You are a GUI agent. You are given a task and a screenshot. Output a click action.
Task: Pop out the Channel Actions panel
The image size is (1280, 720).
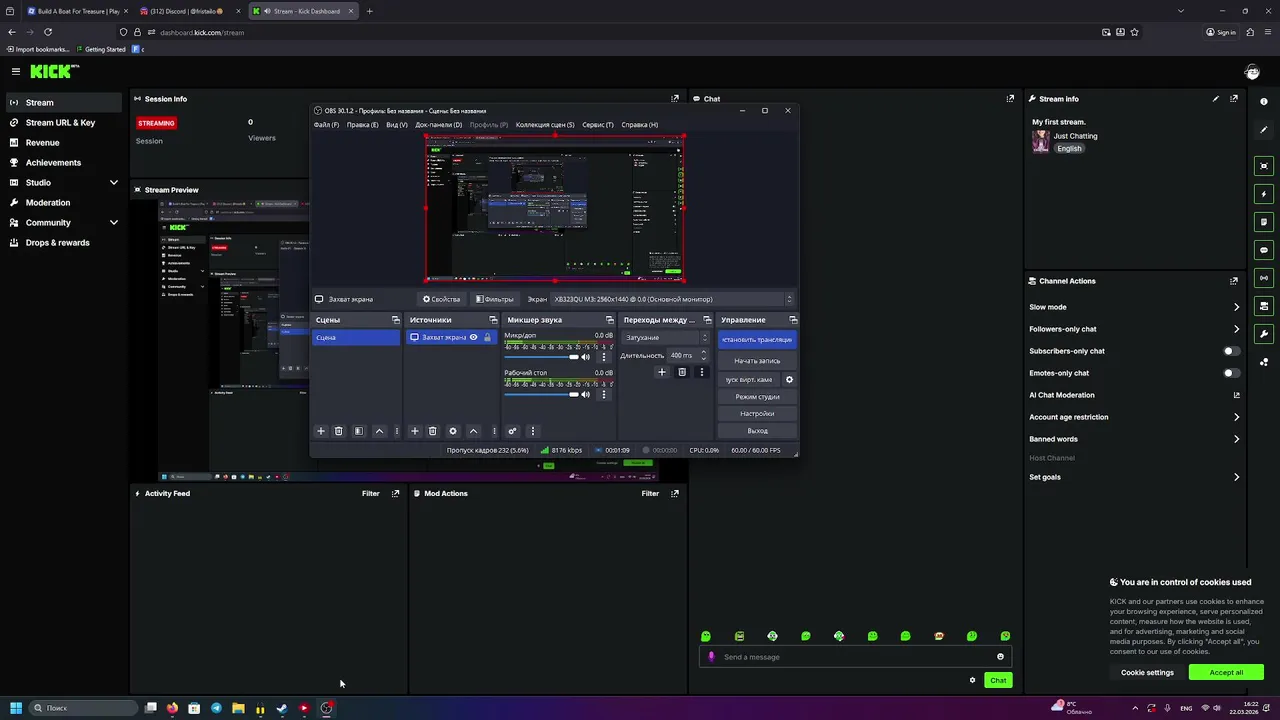(1234, 281)
